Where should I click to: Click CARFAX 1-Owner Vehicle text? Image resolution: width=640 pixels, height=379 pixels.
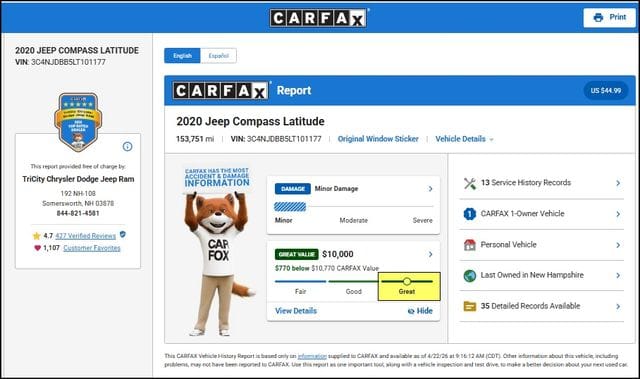pos(522,214)
